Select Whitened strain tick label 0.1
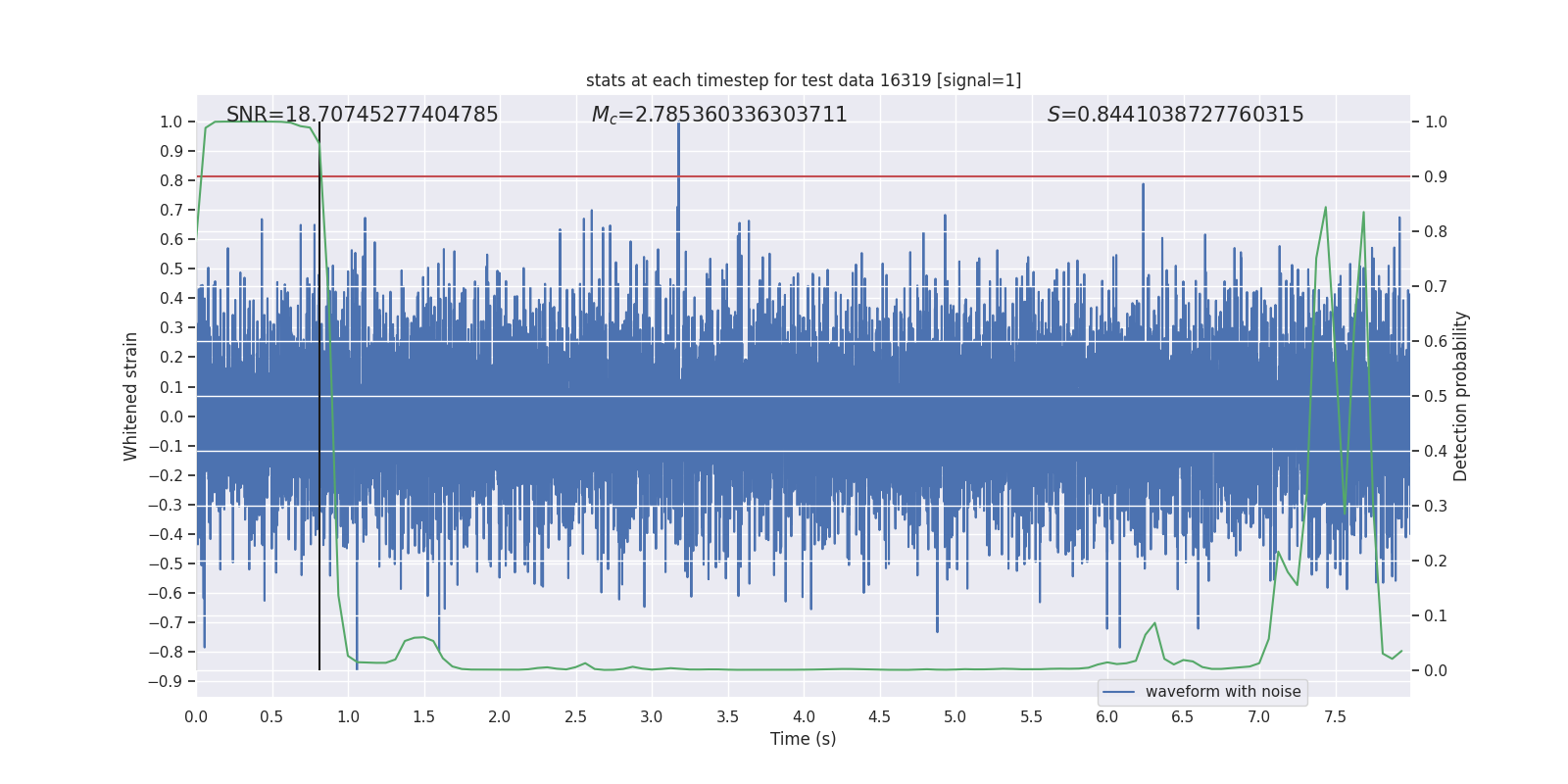 pyautogui.click(x=171, y=387)
